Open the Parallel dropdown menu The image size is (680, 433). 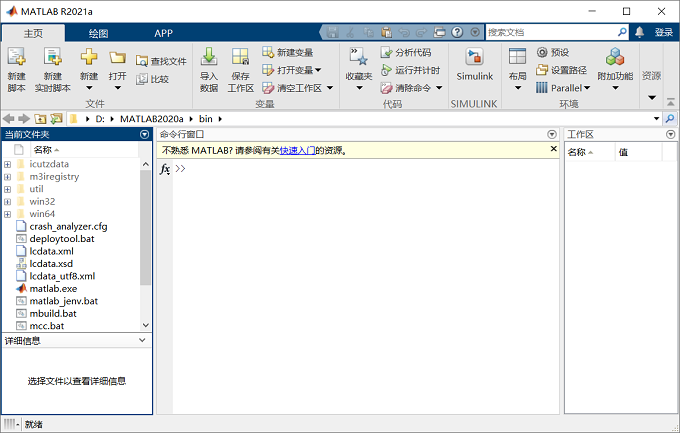tap(587, 88)
